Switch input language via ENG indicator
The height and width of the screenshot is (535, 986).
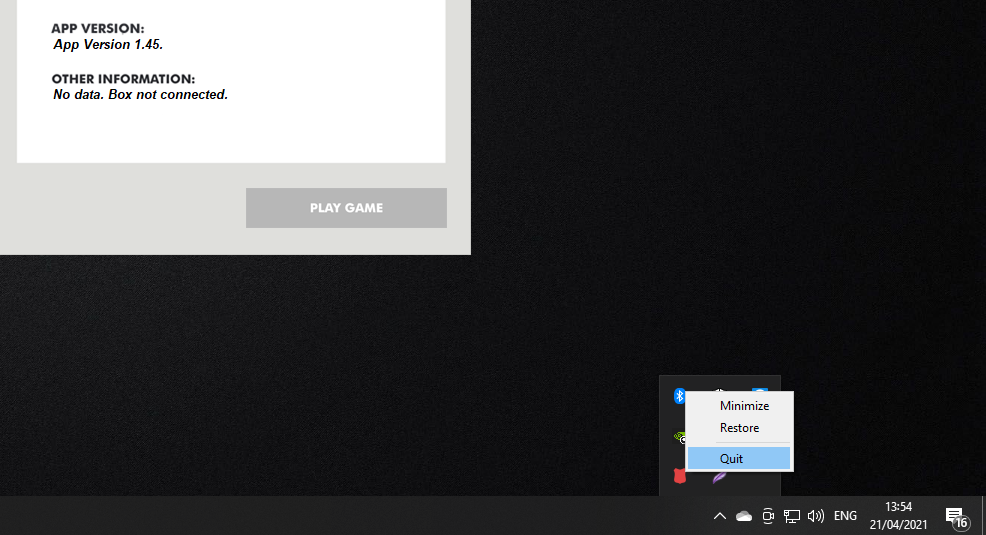click(x=845, y=516)
